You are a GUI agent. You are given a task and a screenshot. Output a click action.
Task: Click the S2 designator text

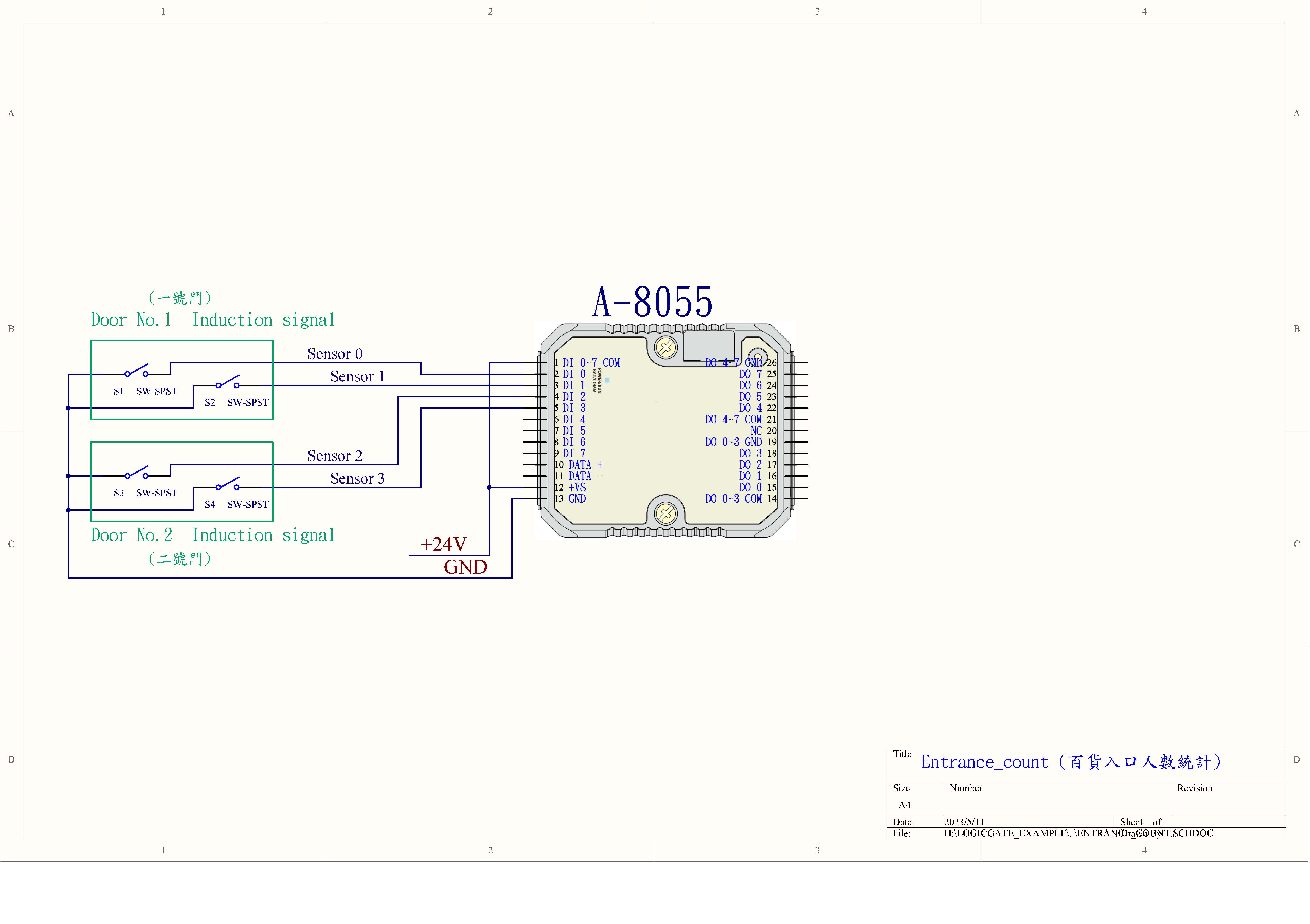[x=210, y=403]
